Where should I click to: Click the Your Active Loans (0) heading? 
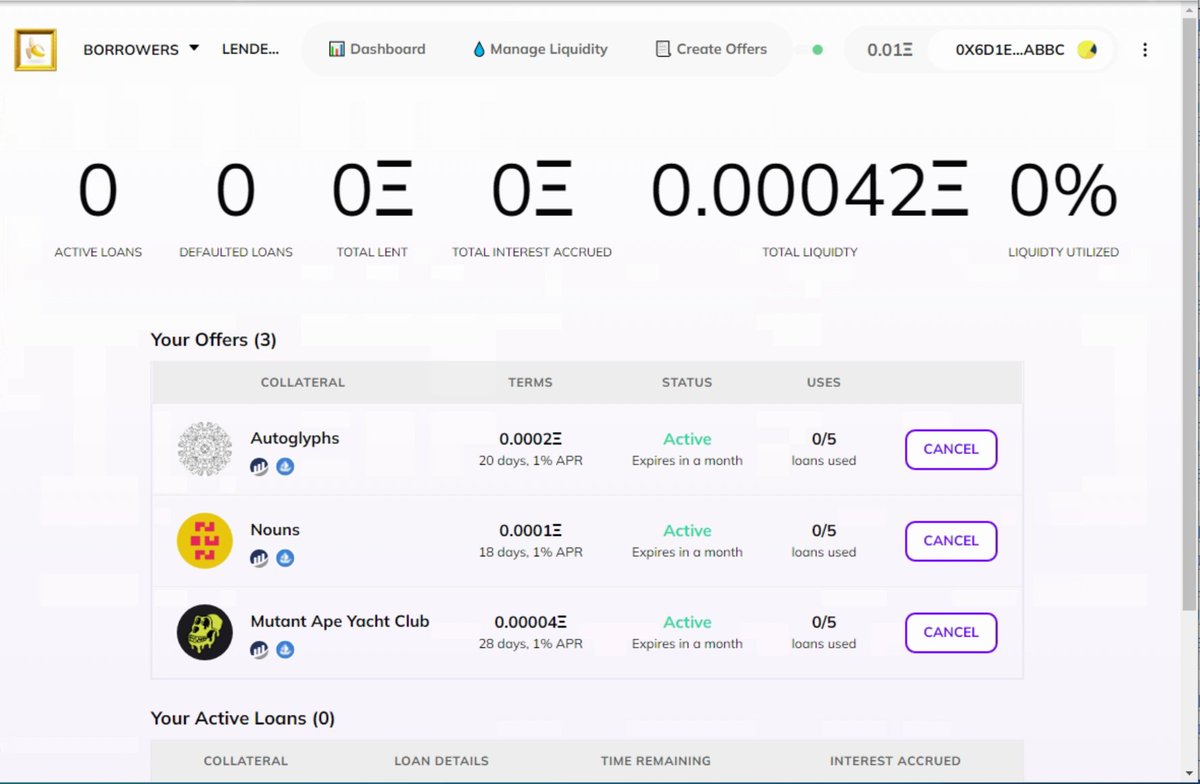(x=243, y=718)
